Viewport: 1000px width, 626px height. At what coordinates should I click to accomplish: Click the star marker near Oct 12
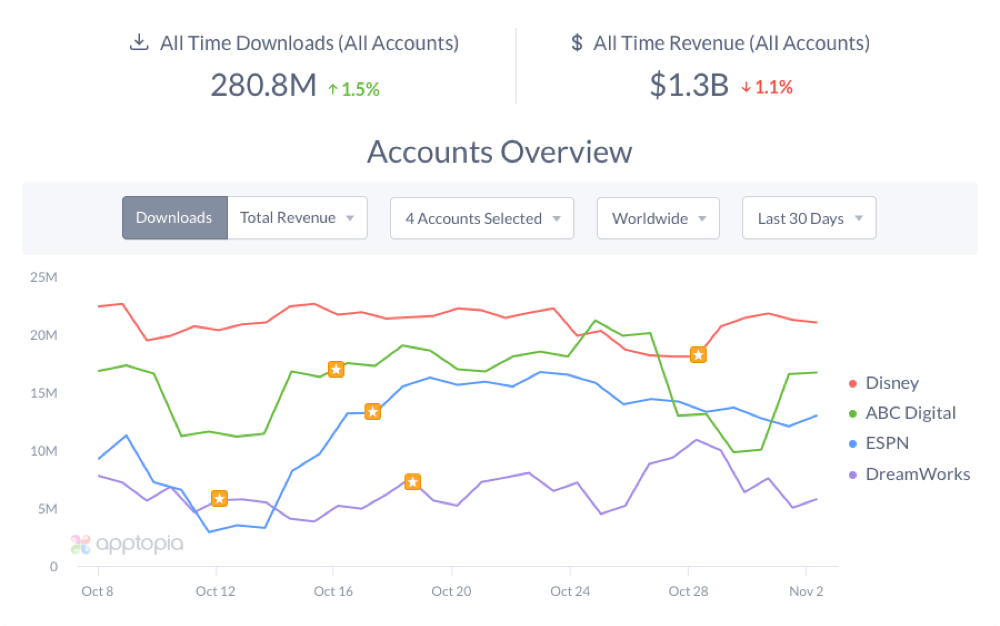click(219, 499)
